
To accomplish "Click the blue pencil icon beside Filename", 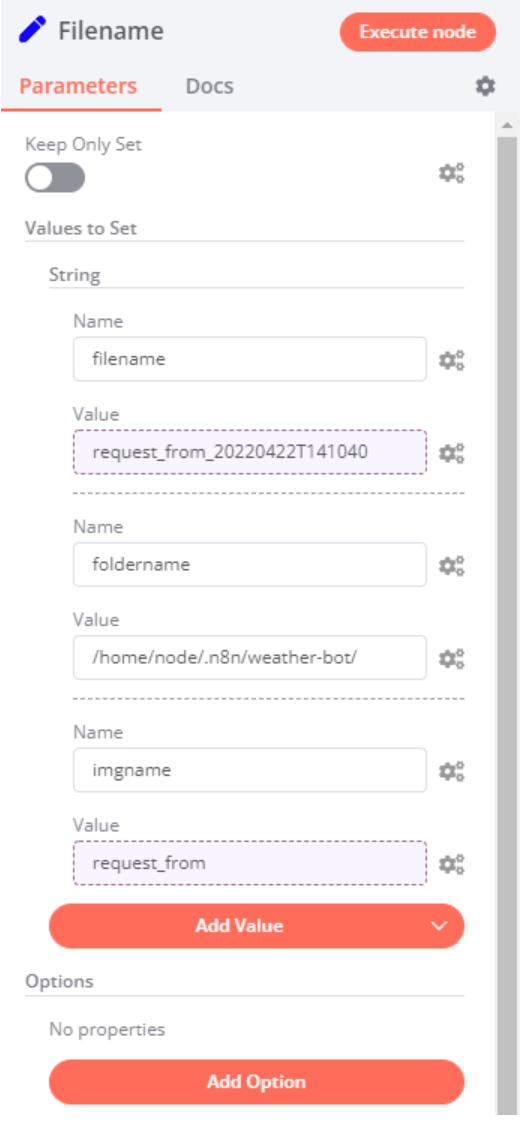I will (x=32, y=31).
